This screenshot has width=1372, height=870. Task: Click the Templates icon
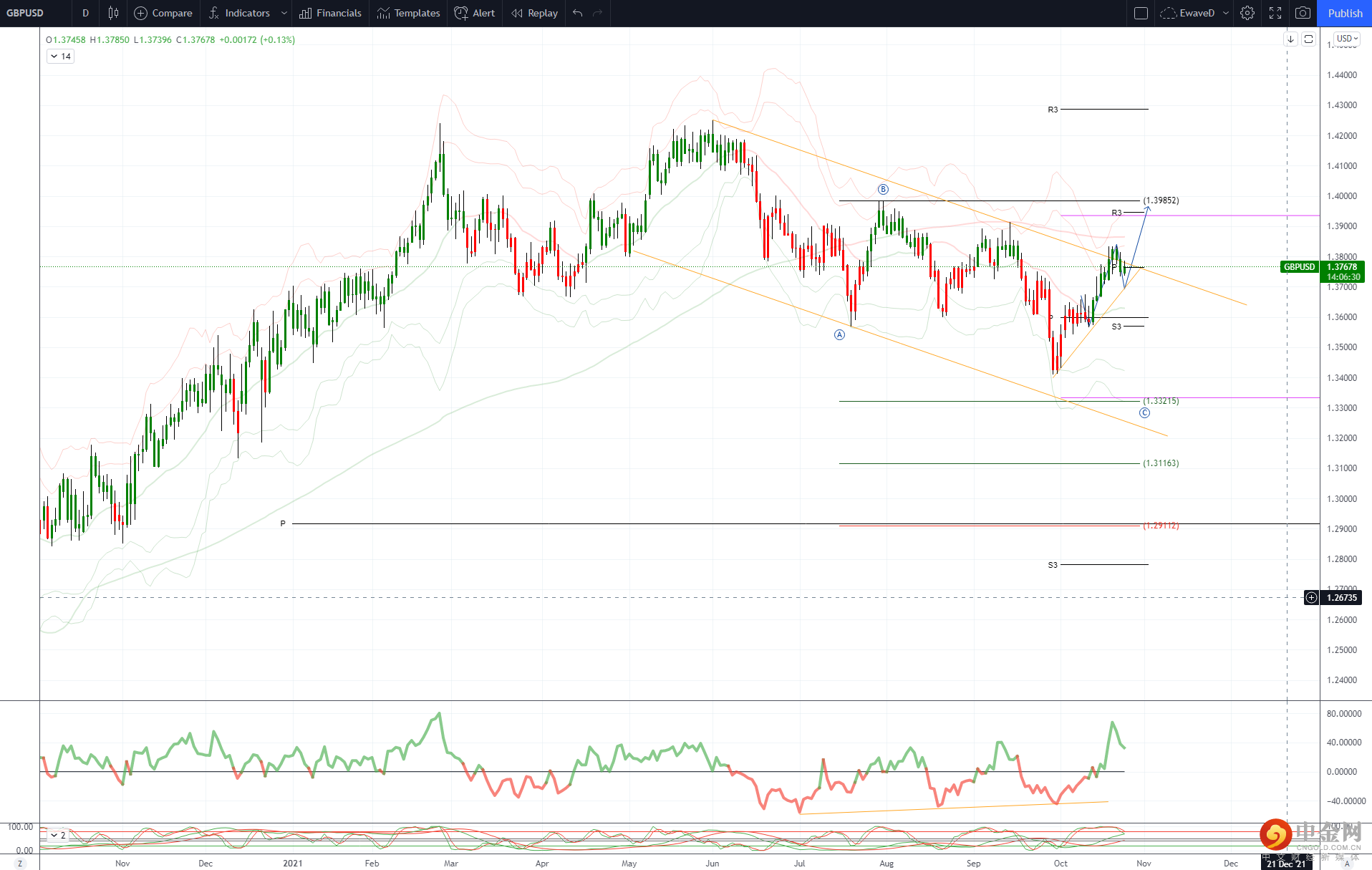384,13
